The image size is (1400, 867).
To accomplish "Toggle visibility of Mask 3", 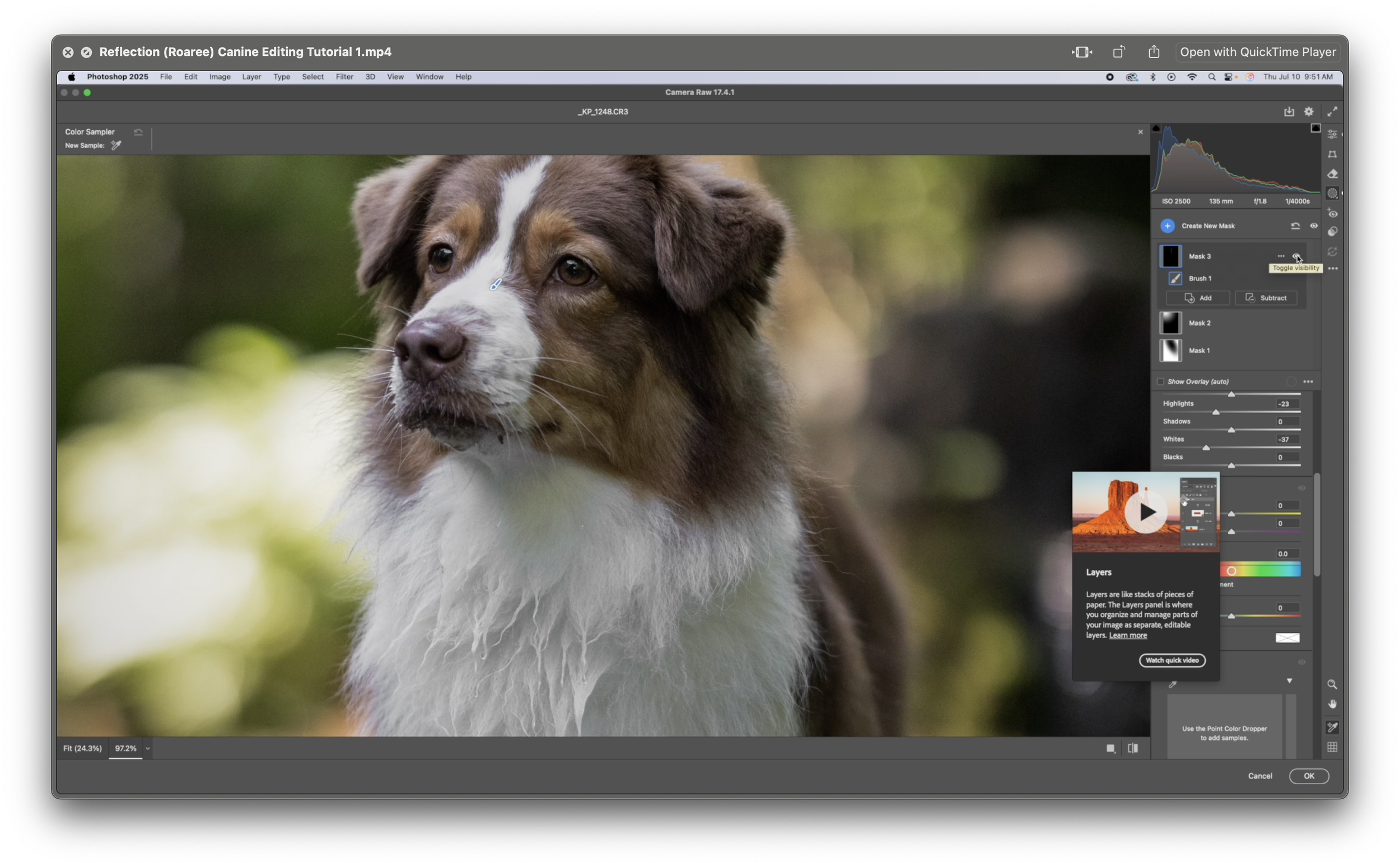I will click(x=1296, y=256).
